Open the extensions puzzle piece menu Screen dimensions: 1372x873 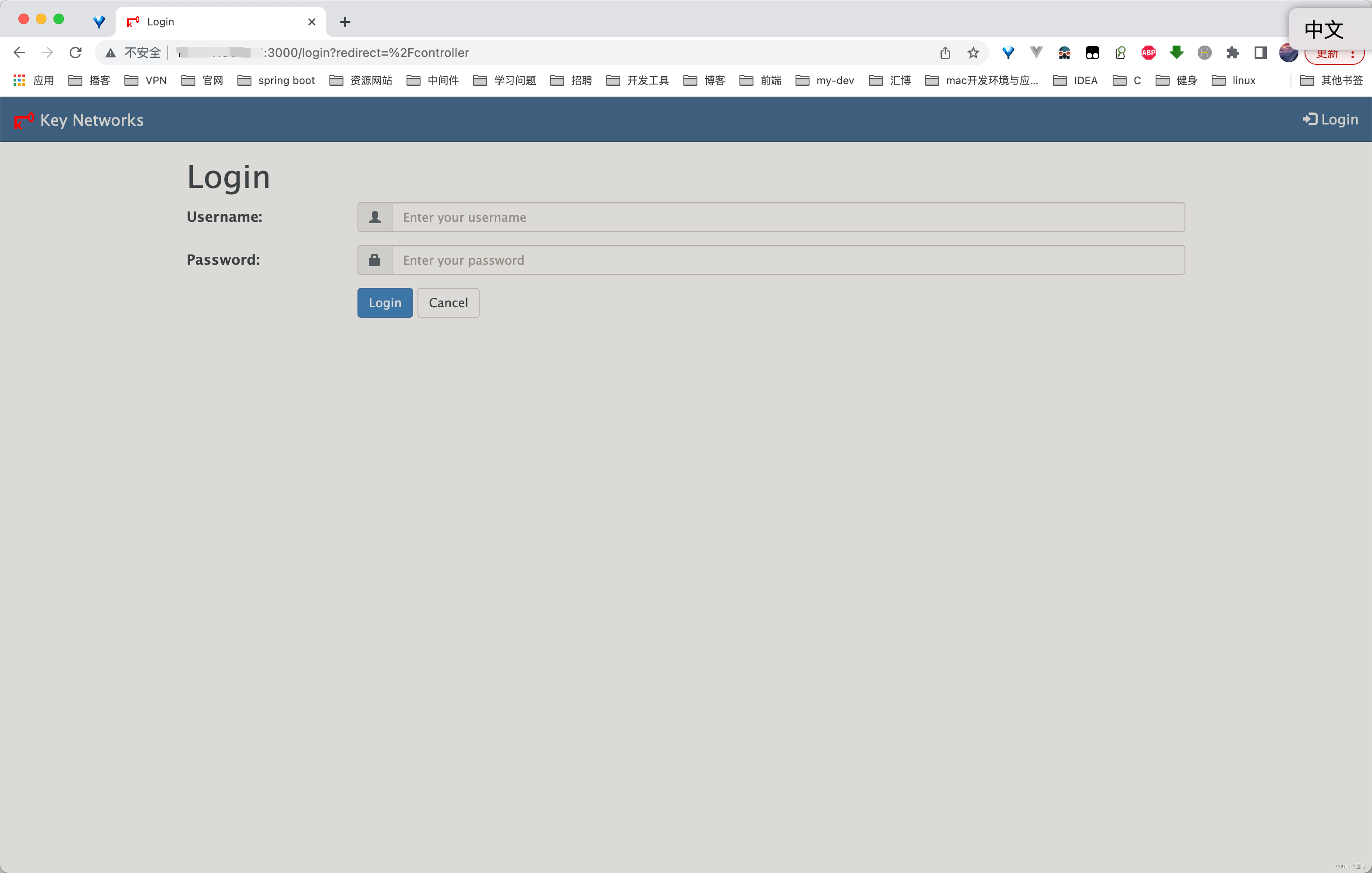(x=1232, y=53)
